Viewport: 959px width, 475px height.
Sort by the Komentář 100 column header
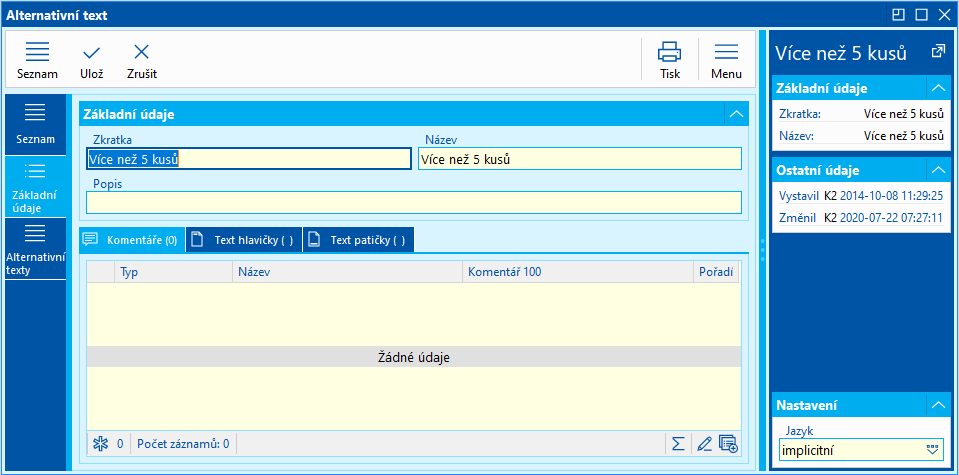(579, 272)
